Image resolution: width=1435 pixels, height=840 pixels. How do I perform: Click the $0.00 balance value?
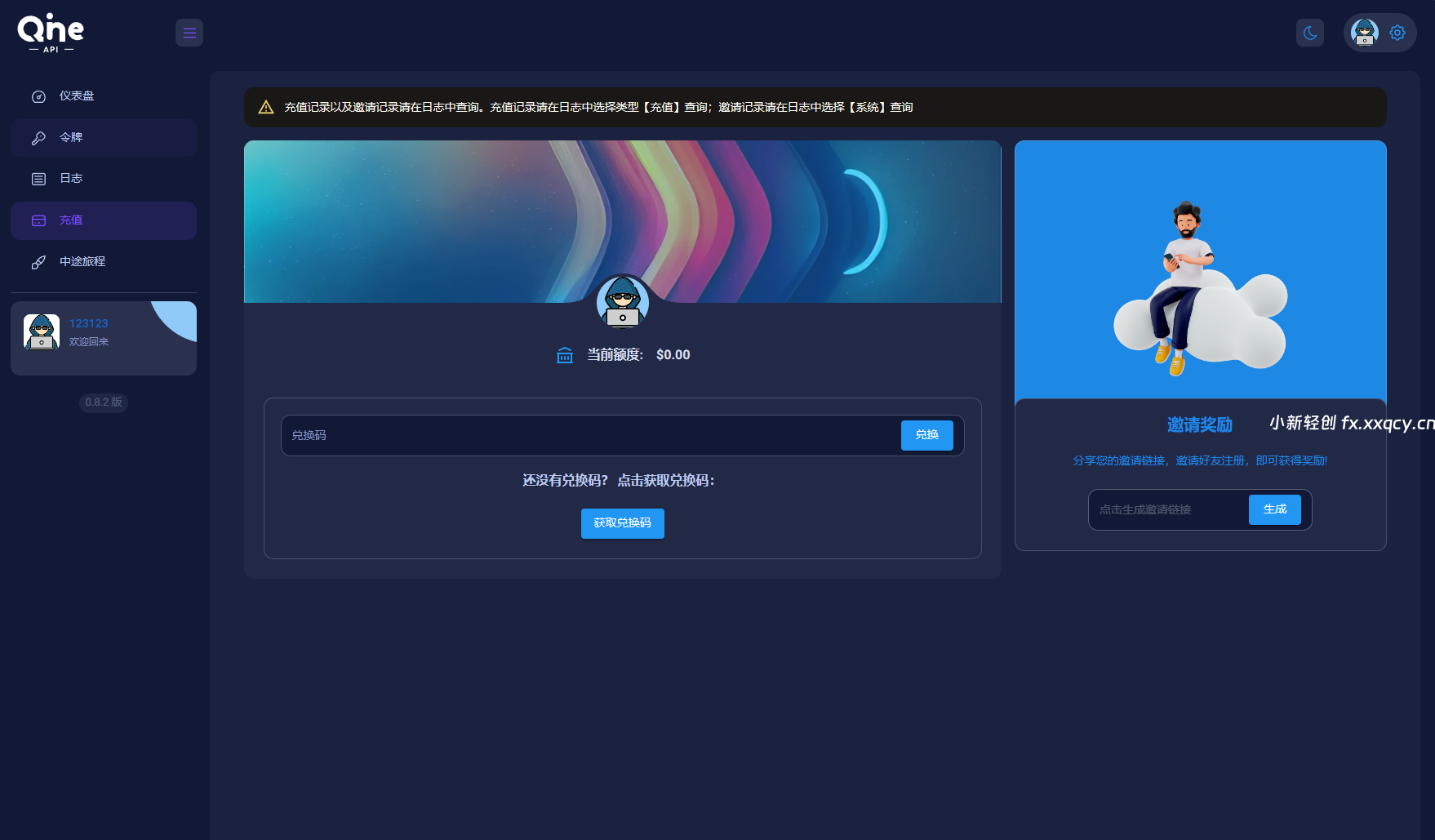pos(673,355)
